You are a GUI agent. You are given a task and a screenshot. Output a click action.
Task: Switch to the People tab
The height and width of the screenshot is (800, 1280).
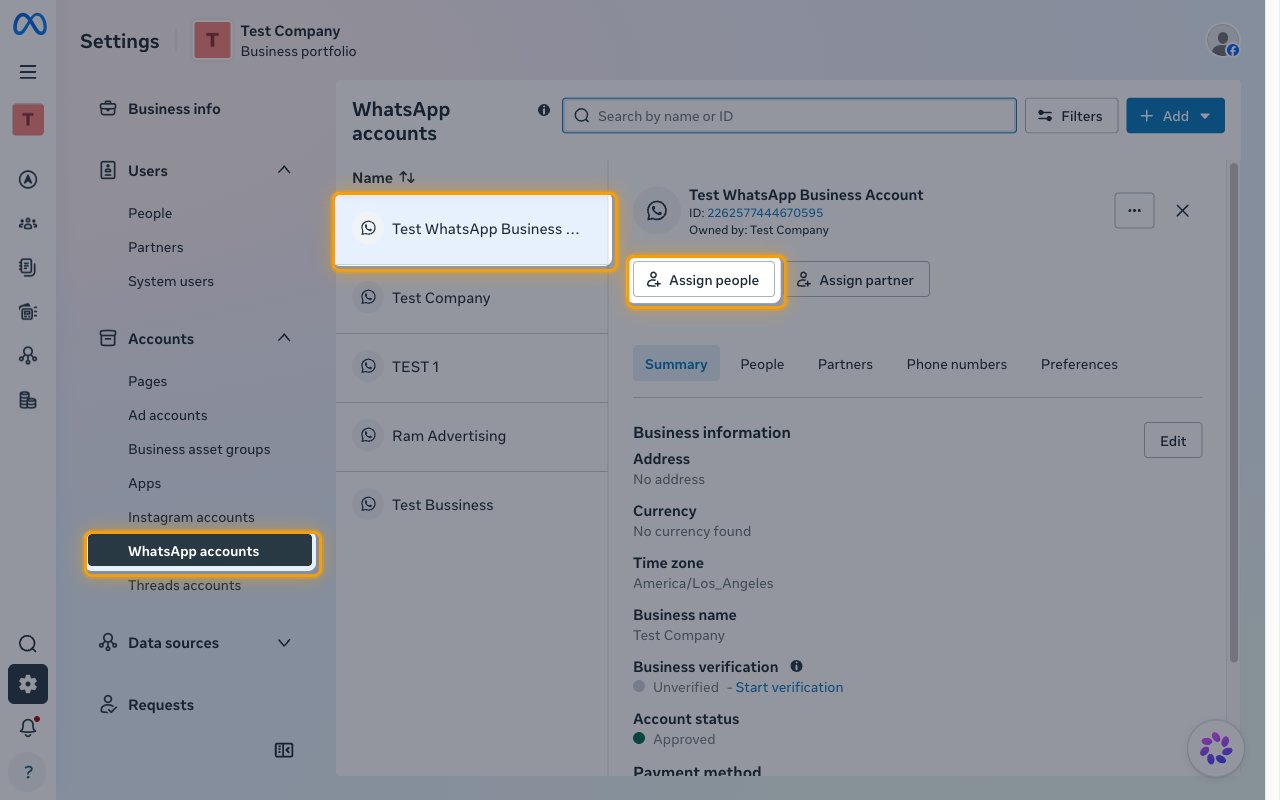click(762, 364)
